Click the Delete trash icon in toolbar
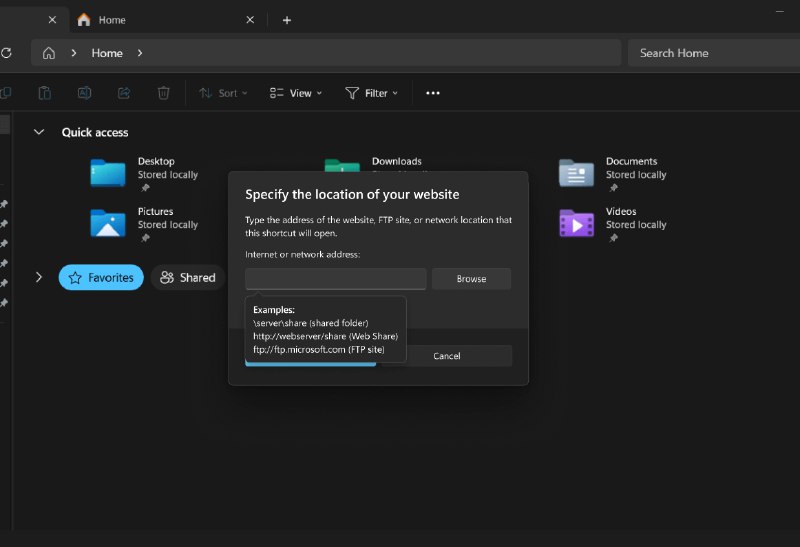800x547 pixels. coord(163,93)
